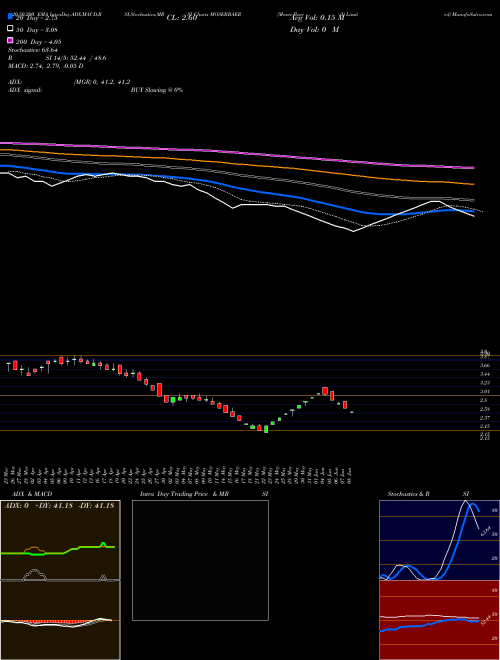Screen dimensions: 500x660
Task: Click the '(MGR) 0, 41.2, 41.2' ADX values
Action: point(102,82)
